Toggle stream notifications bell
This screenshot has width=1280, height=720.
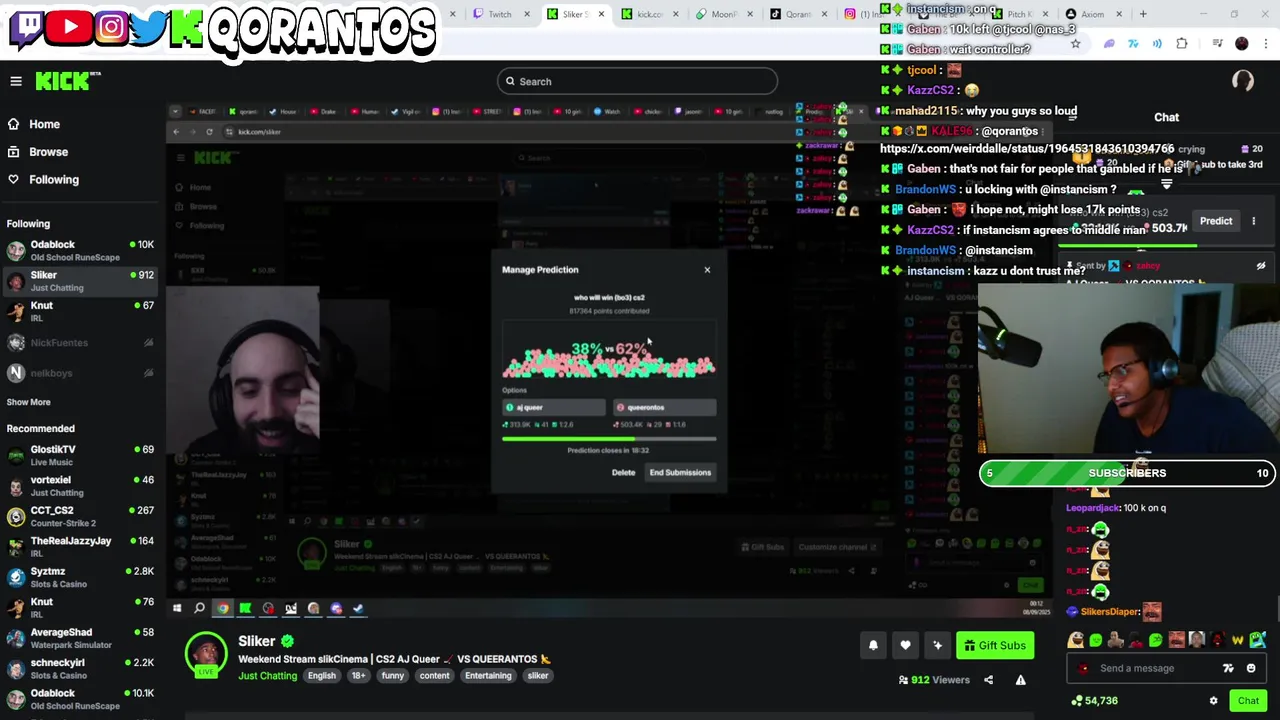click(x=873, y=646)
